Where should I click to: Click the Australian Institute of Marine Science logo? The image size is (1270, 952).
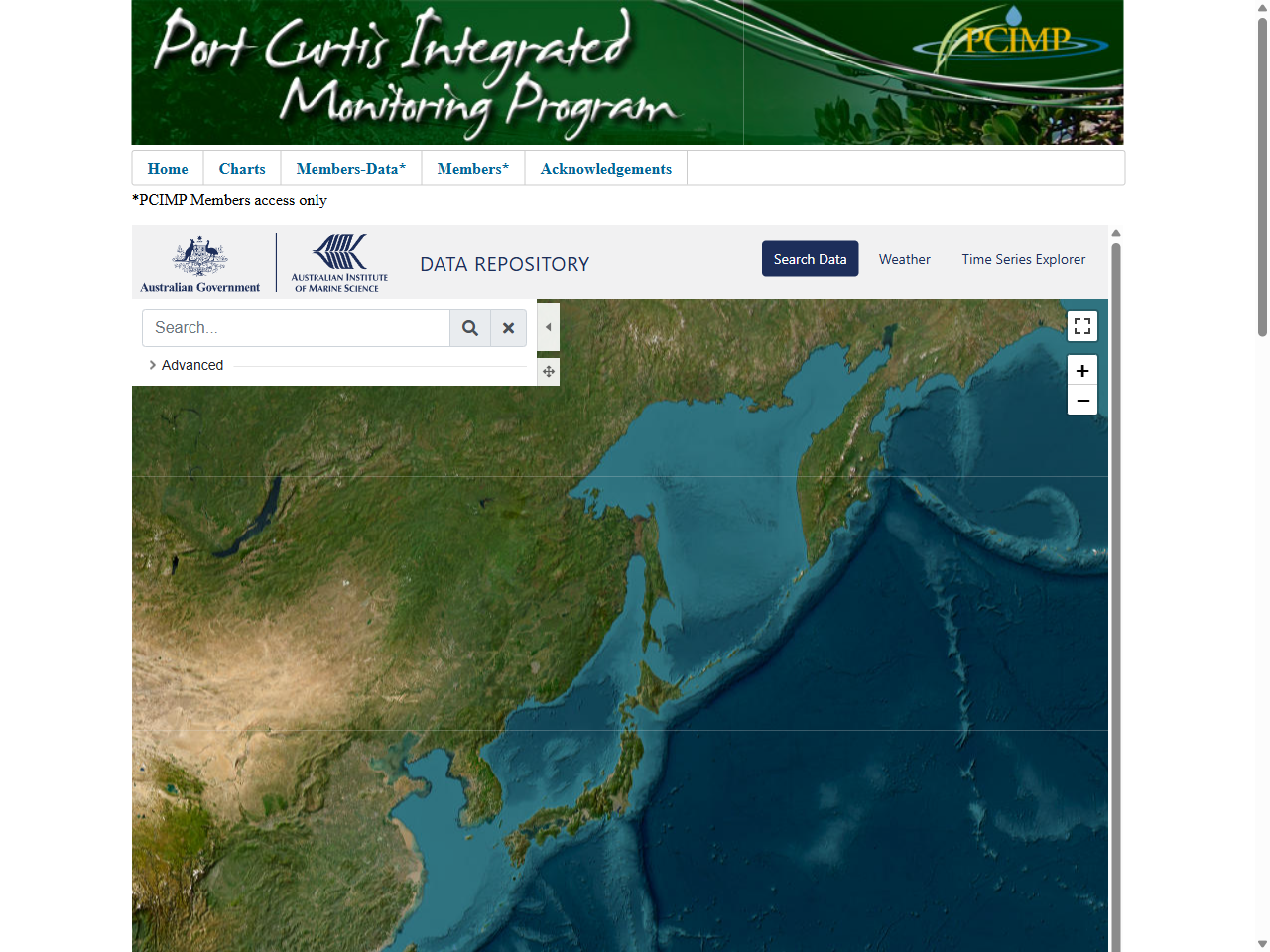[338, 262]
